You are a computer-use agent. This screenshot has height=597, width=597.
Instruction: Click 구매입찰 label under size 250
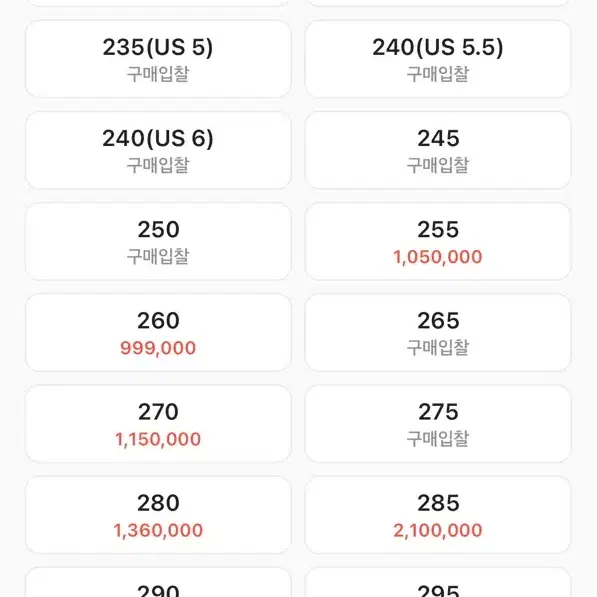pos(158,256)
